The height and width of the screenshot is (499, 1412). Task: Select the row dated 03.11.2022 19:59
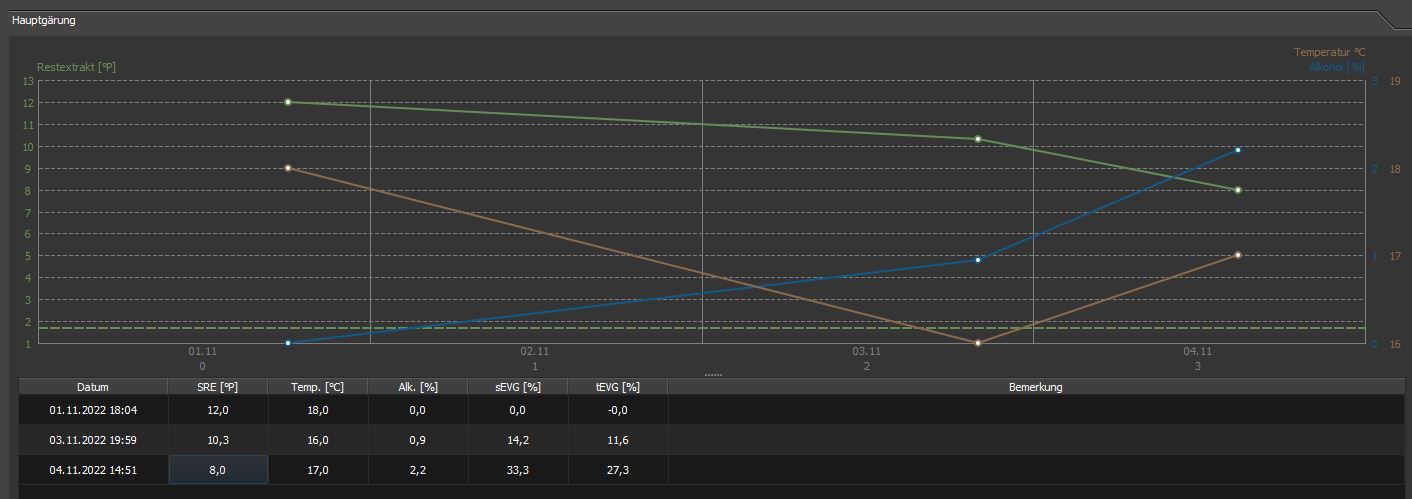93,440
